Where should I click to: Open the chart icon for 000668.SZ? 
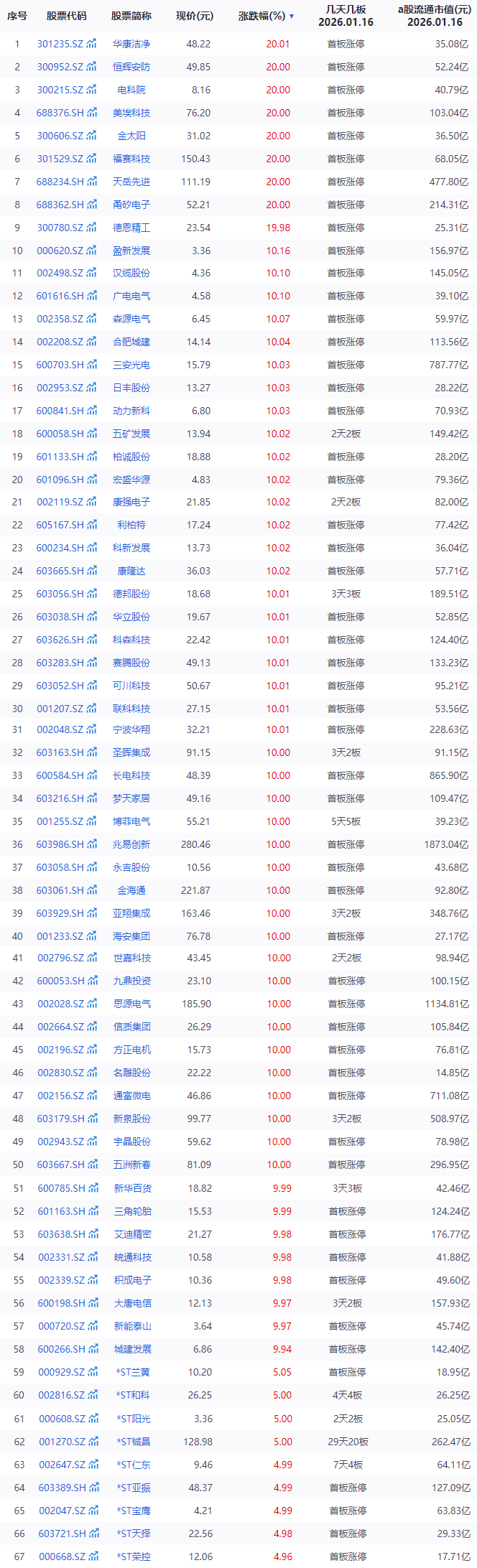tap(93, 1557)
